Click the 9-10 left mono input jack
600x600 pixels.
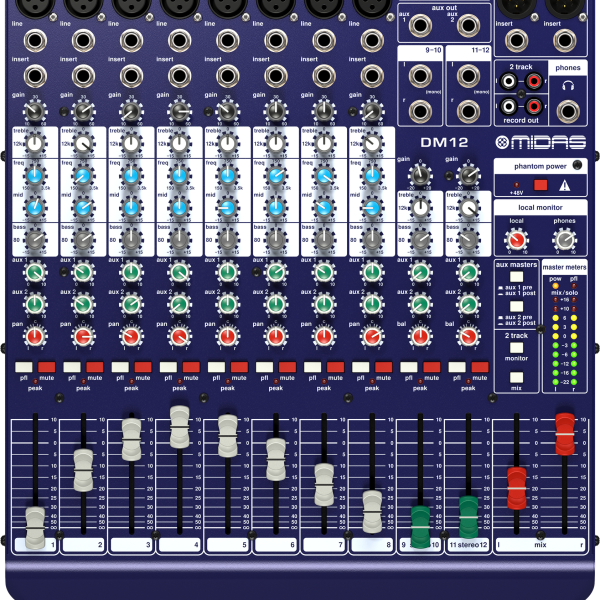click(x=420, y=76)
